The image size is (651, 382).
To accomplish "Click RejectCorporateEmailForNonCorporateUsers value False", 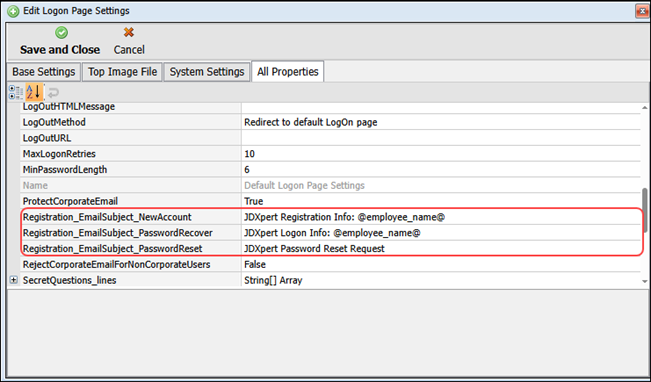I will [255, 264].
